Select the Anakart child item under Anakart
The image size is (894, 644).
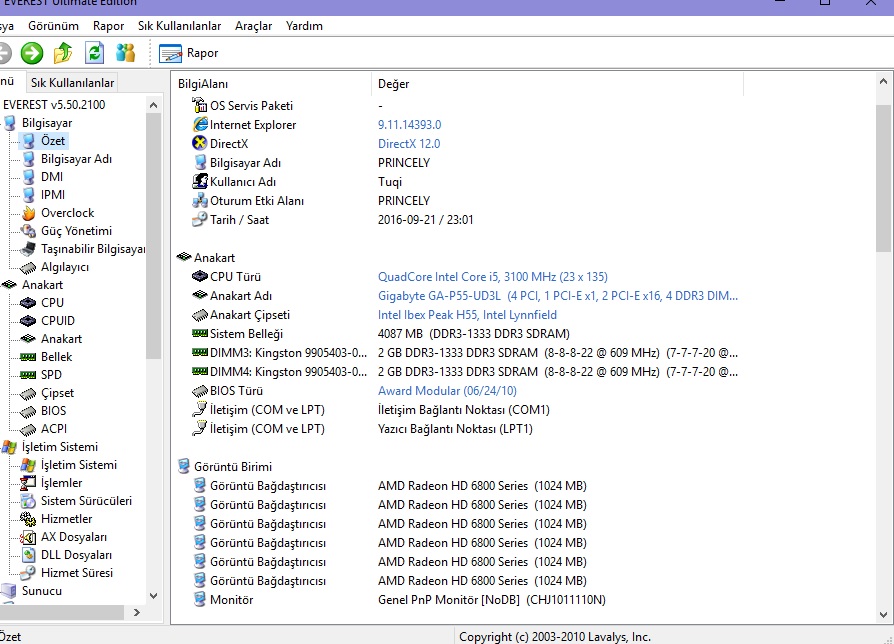pos(62,339)
